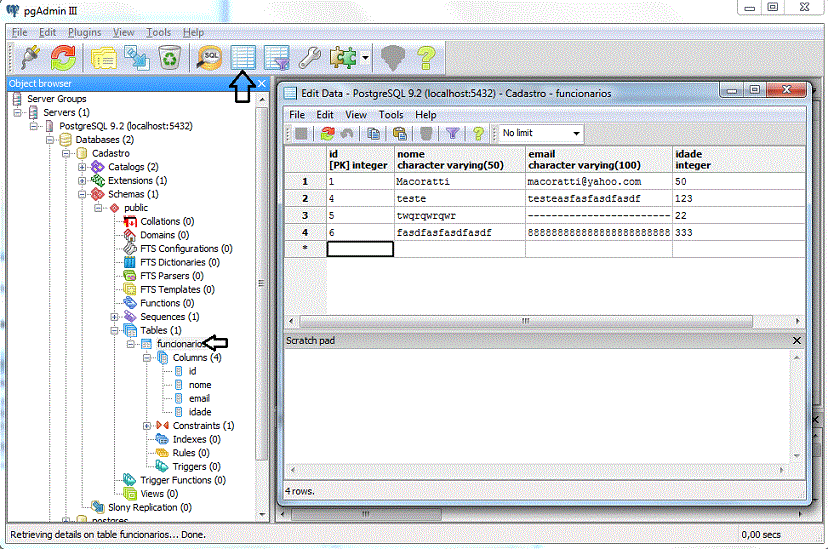Select Slony Replication (0) in tree

point(149,507)
